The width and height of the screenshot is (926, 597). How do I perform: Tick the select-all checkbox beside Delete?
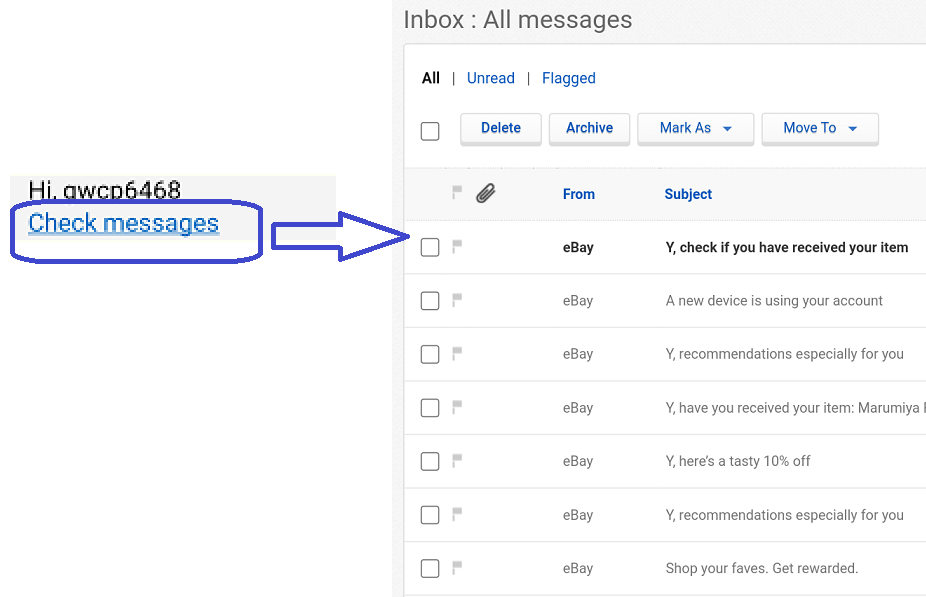pos(430,131)
